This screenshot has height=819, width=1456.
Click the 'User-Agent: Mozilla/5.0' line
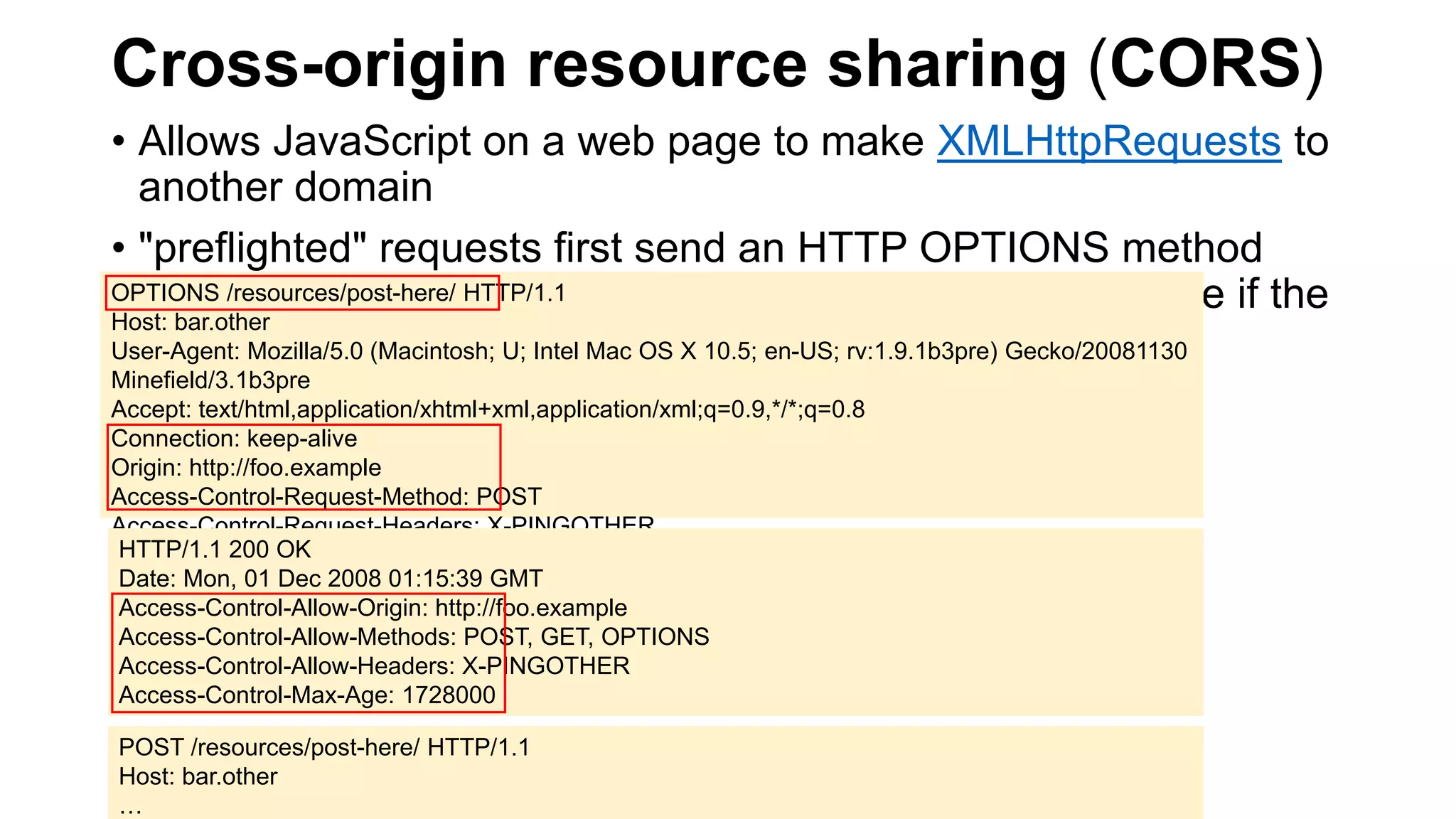click(649, 351)
